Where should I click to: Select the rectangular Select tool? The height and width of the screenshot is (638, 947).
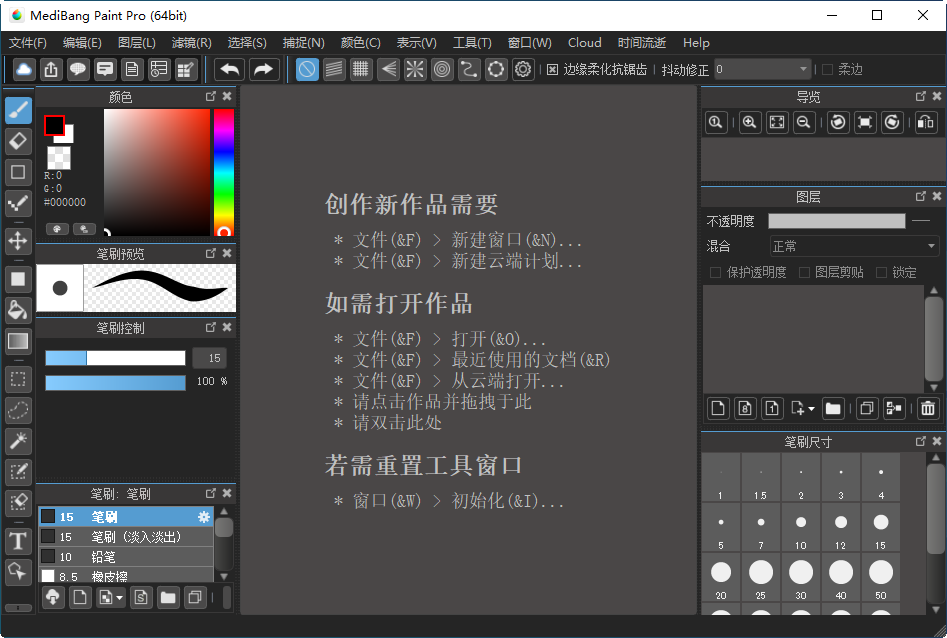18,379
